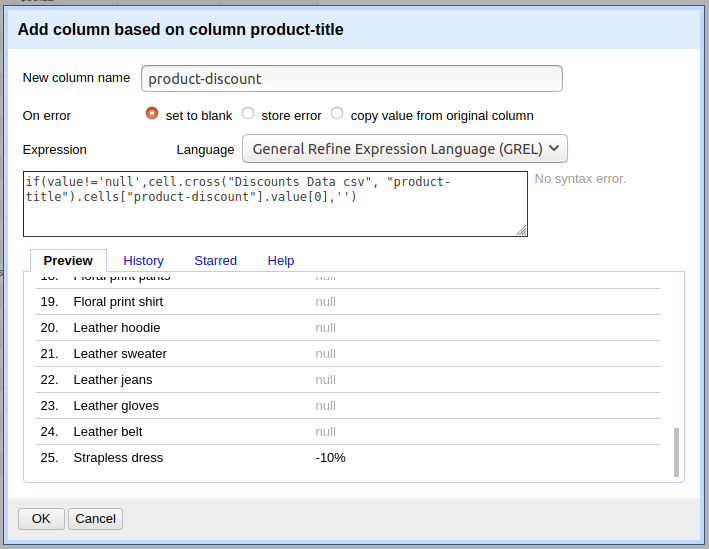Click the null result for Leather belt

coord(326,432)
